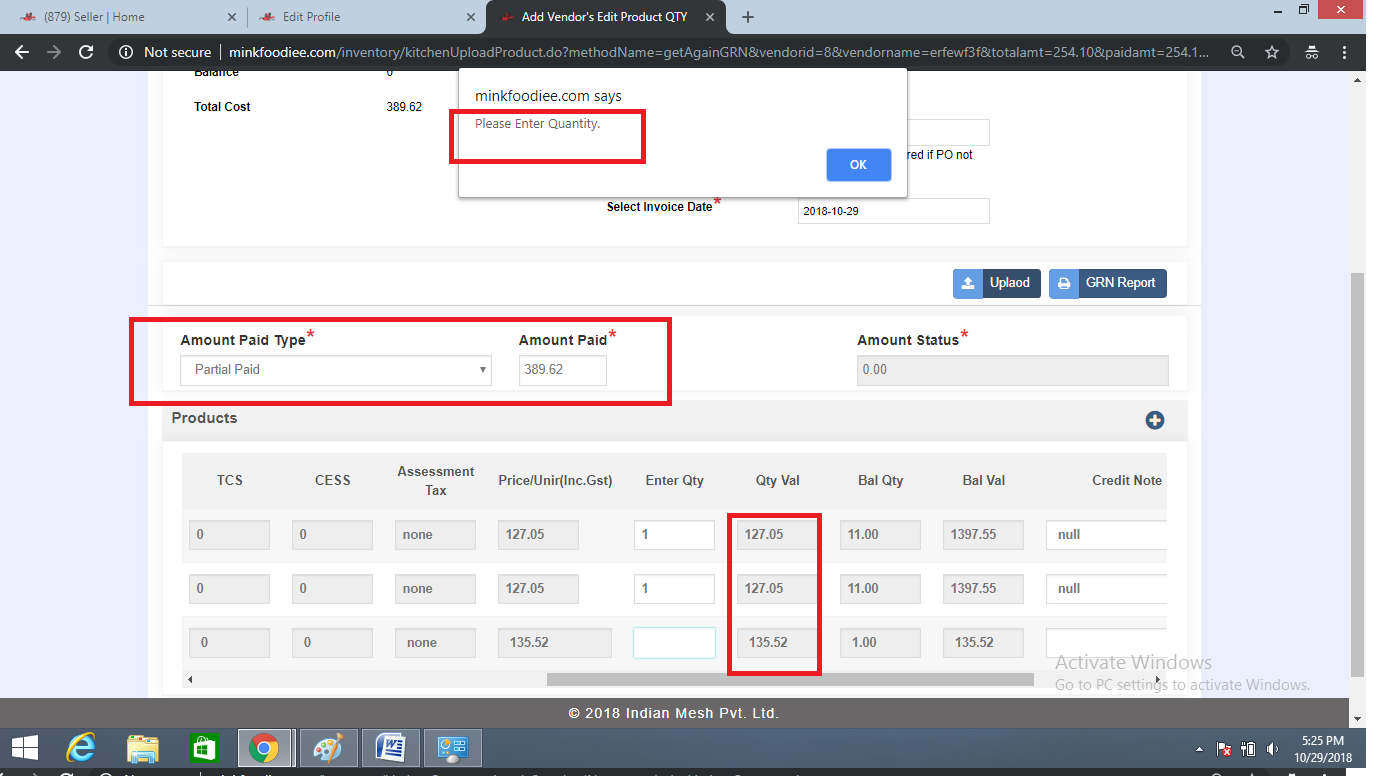The height and width of the screenshot is (776, 1392).
Task: Click the Select Invoice Date field
Action: 893,211
